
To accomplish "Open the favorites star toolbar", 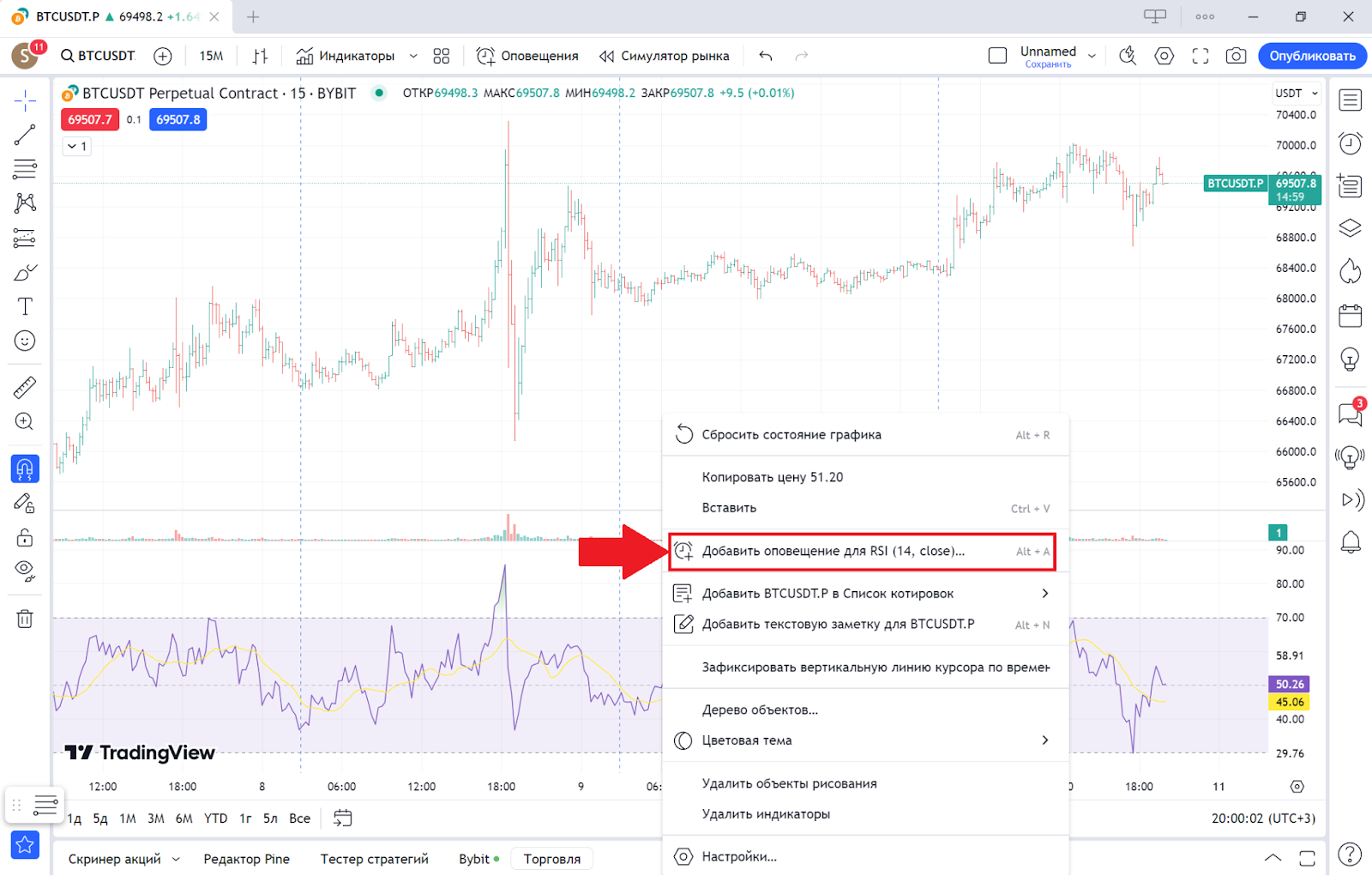I will point(25,845).
